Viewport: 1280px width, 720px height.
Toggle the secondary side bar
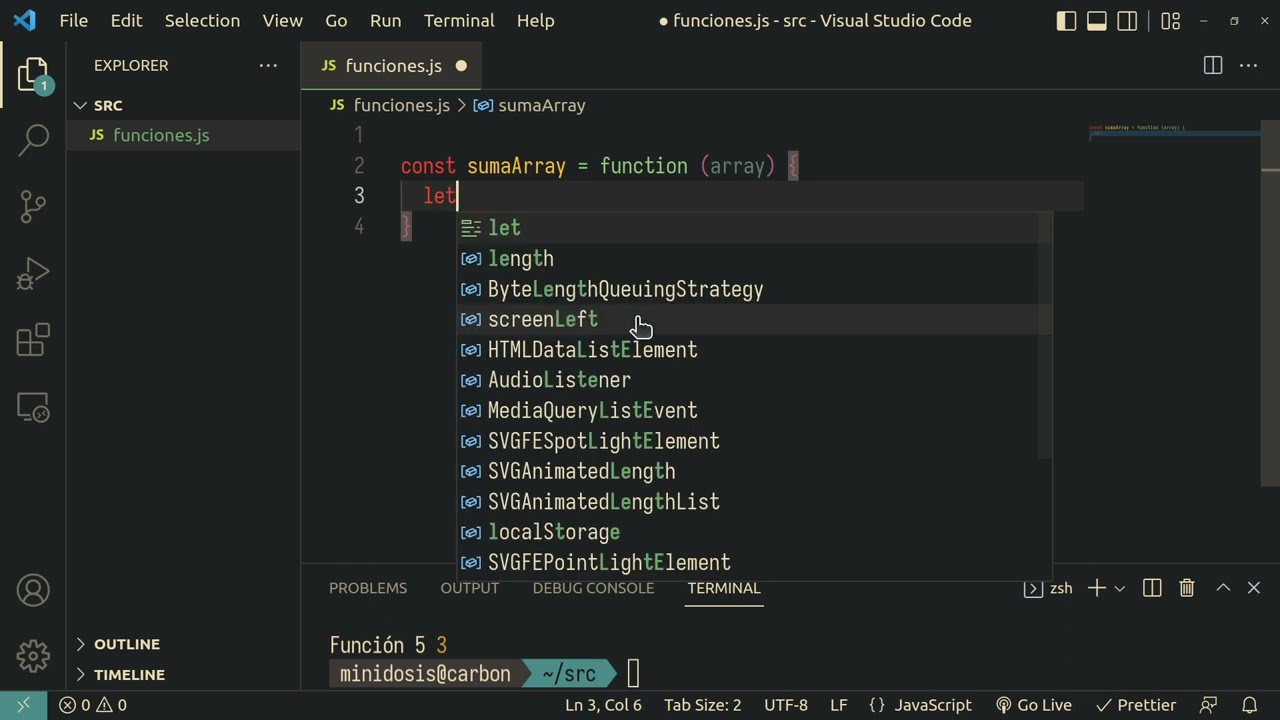[x=1127, y=21]
